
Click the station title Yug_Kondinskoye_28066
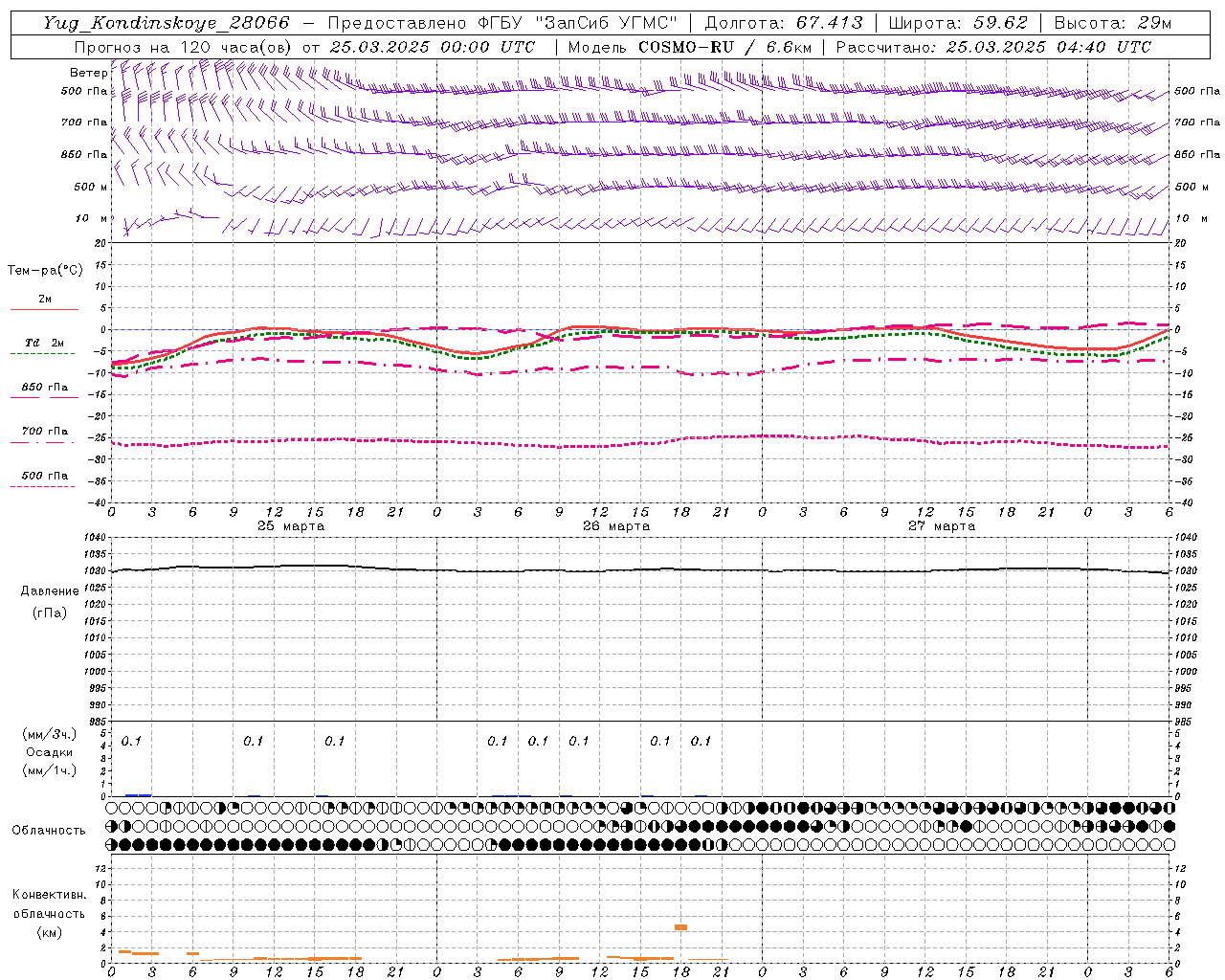coord(167,23)
